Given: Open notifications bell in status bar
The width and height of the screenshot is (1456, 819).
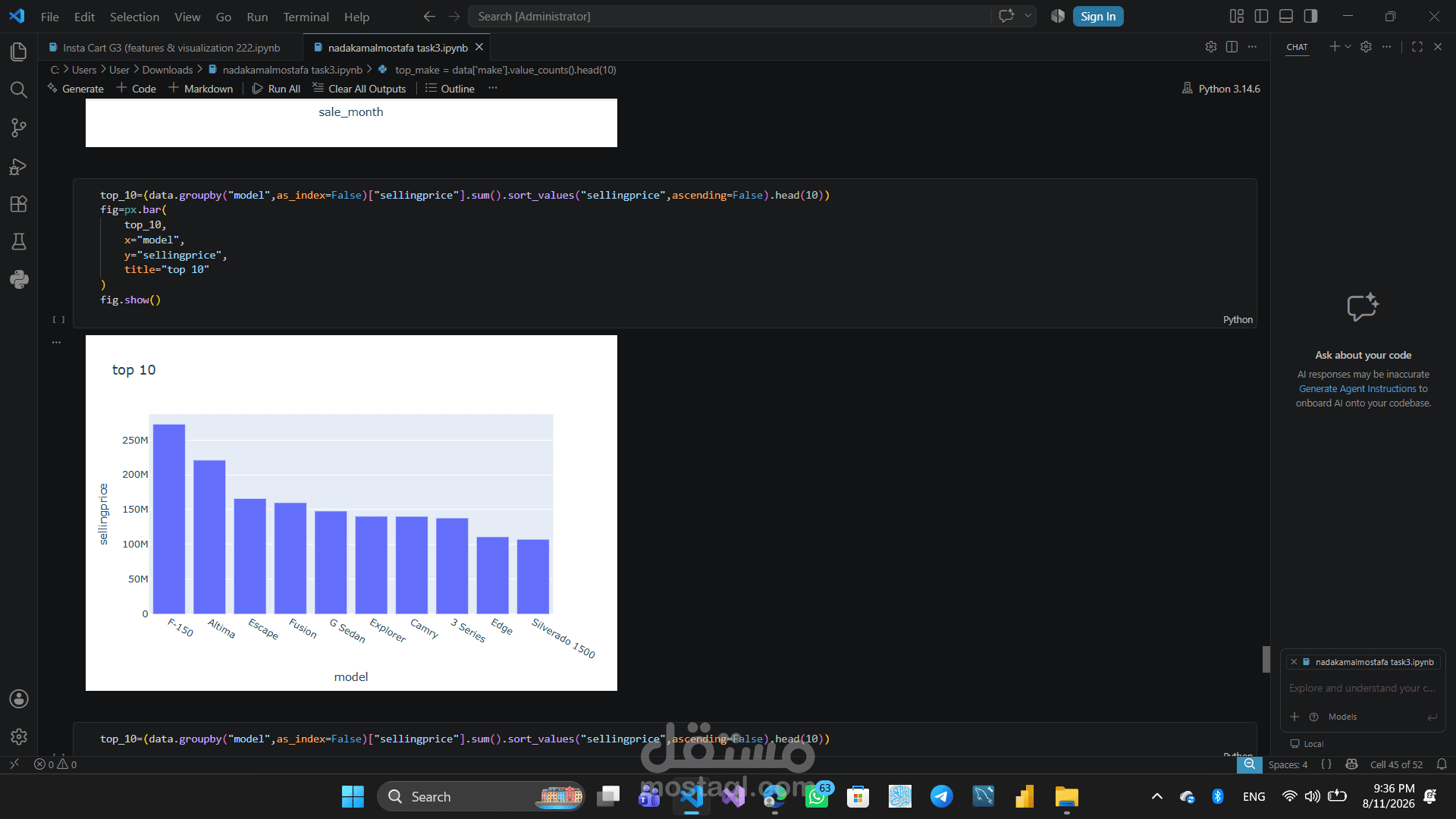Looking at the screenshot, I should (1442, 764).
